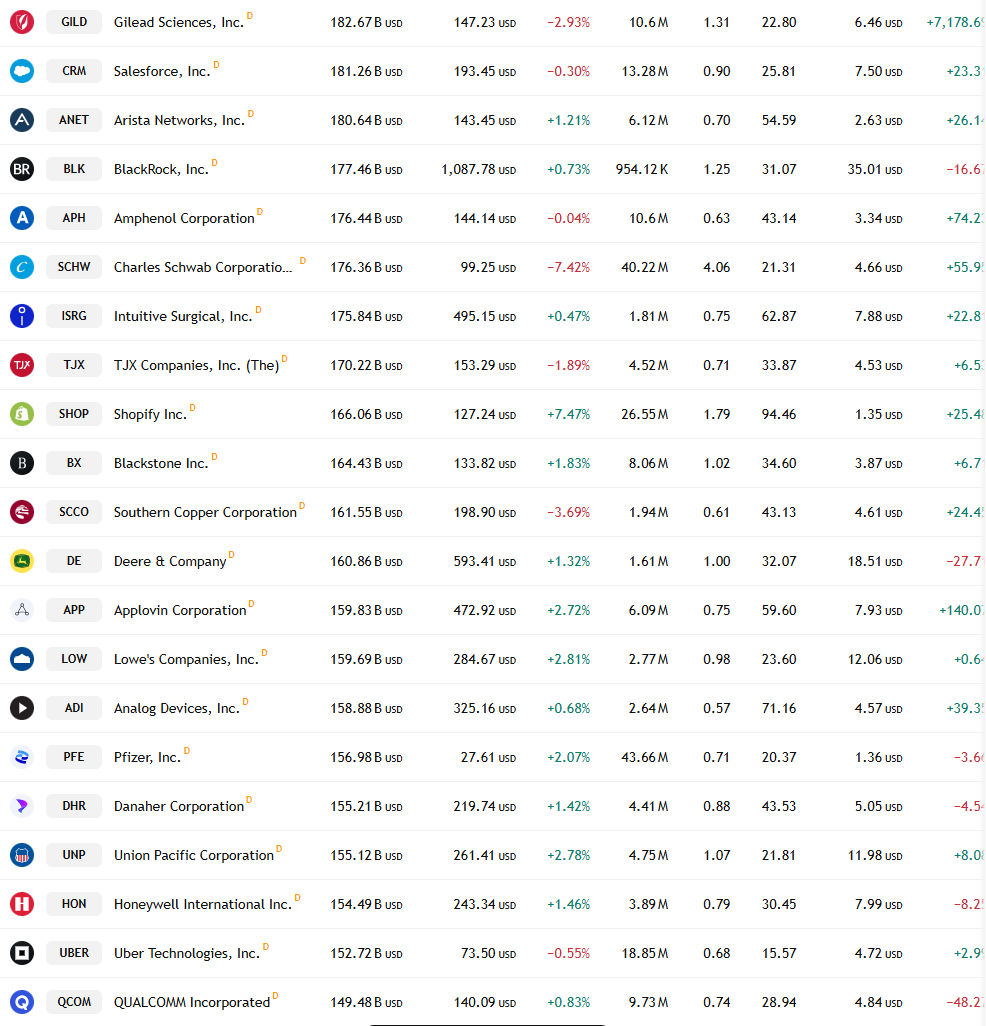
Task: Click the Danaher purple logo icon
Action: [x=22, y=805]
